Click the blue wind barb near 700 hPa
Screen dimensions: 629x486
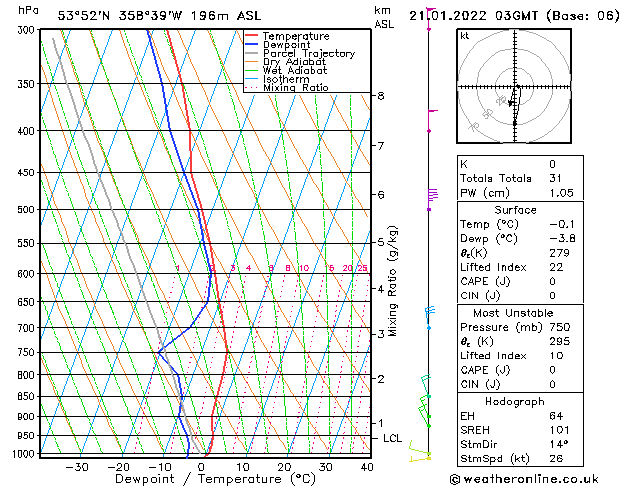tap(430, 318)
